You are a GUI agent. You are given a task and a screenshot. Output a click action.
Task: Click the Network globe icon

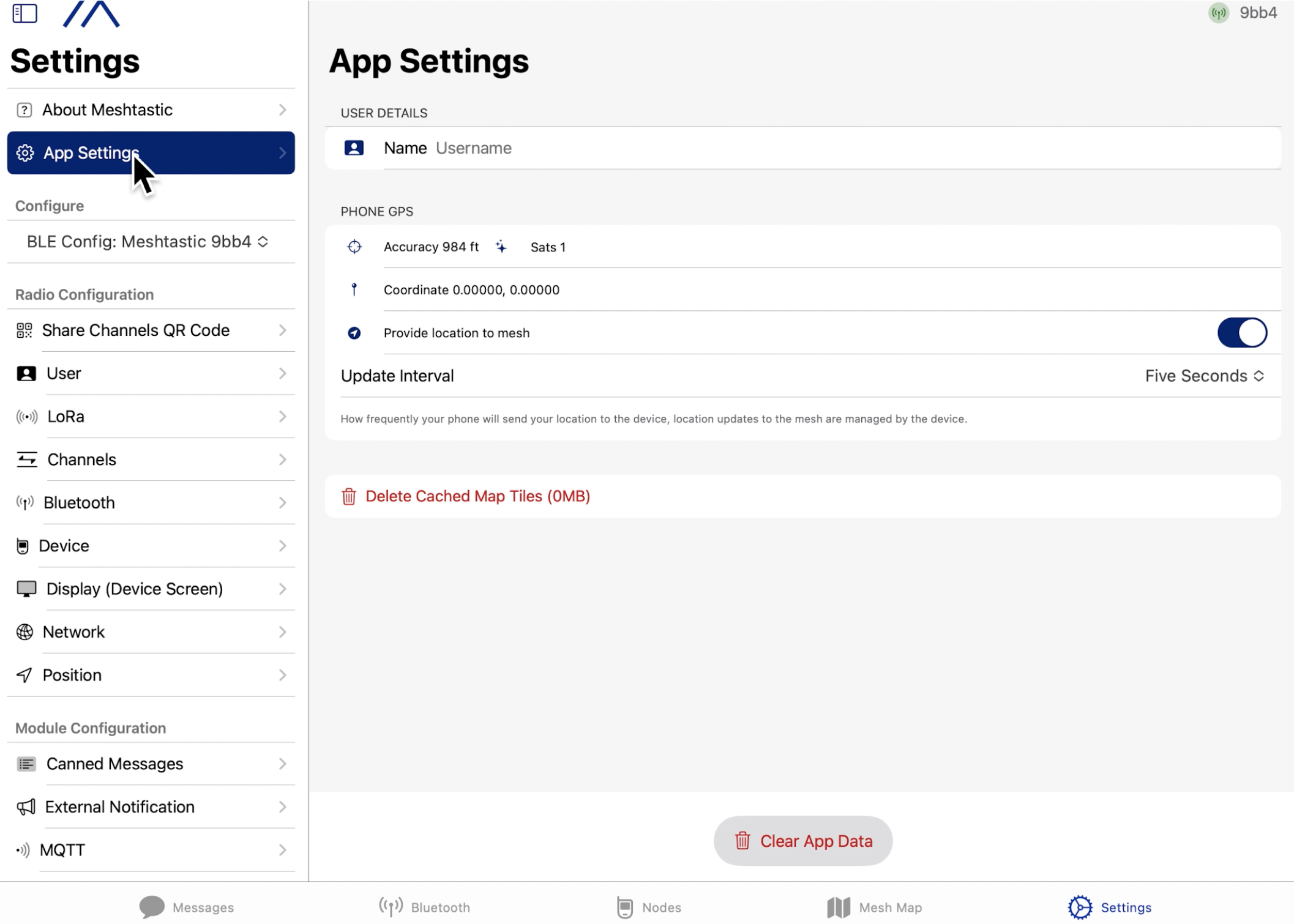click(24, 632)
